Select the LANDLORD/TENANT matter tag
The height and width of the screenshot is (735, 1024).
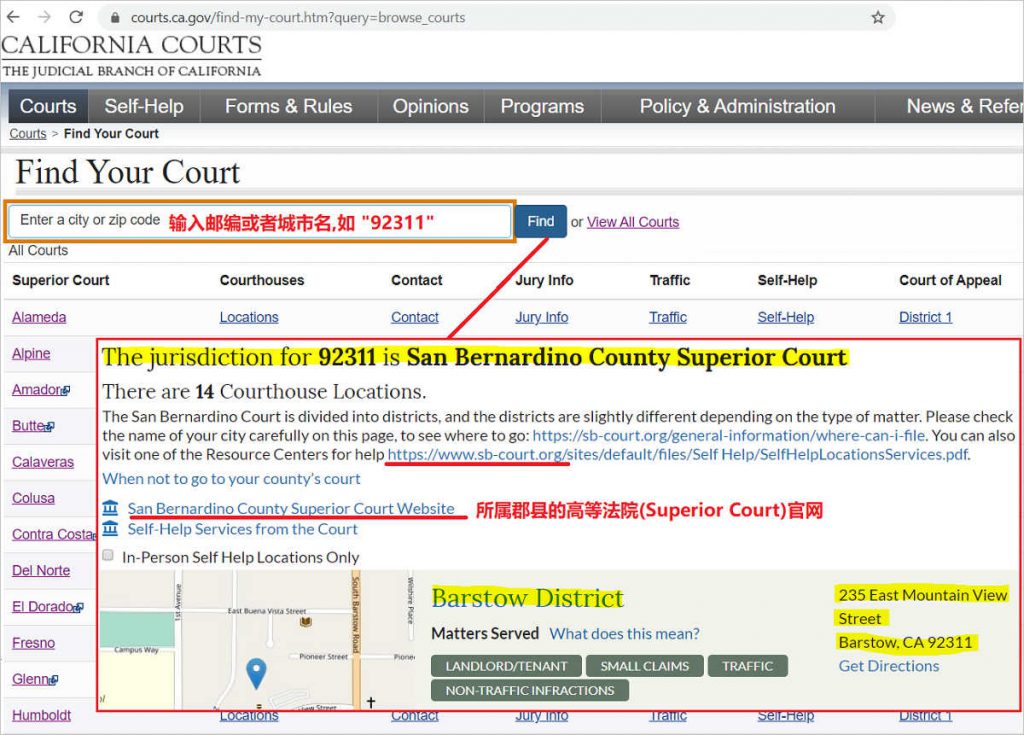pos(506,666)
